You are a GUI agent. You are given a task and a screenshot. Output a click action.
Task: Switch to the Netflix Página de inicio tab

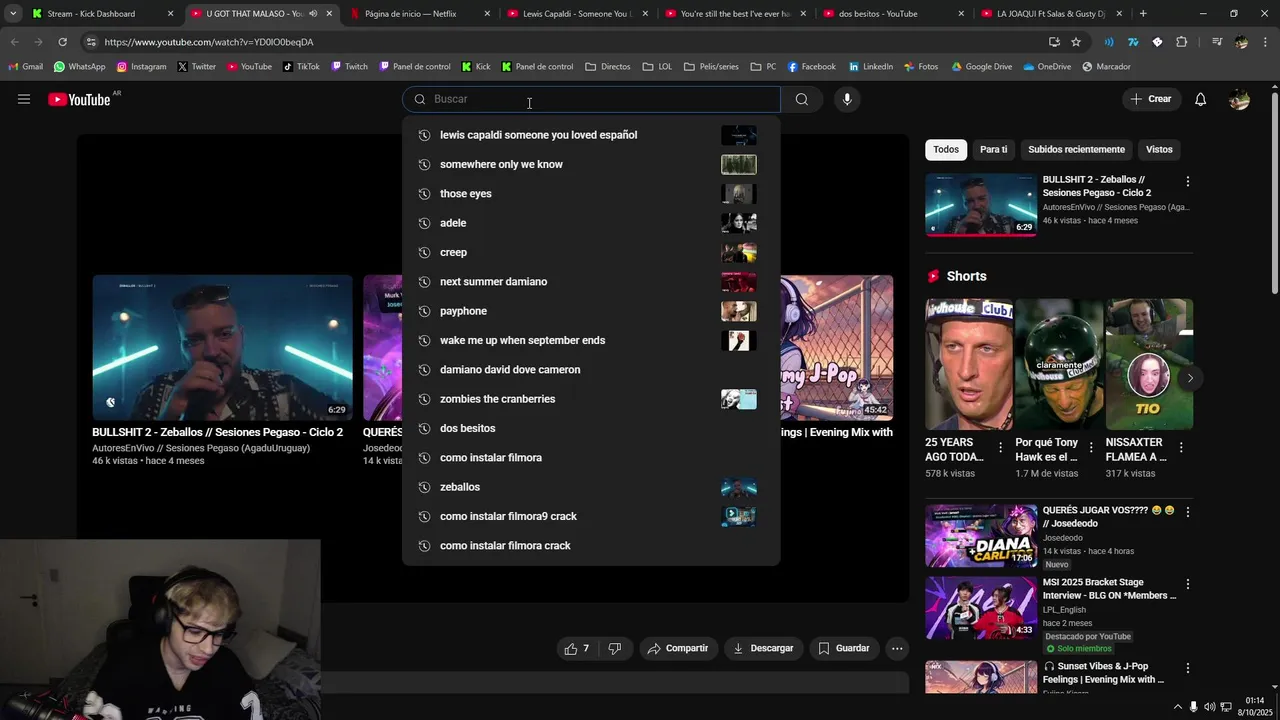[421, 14]
